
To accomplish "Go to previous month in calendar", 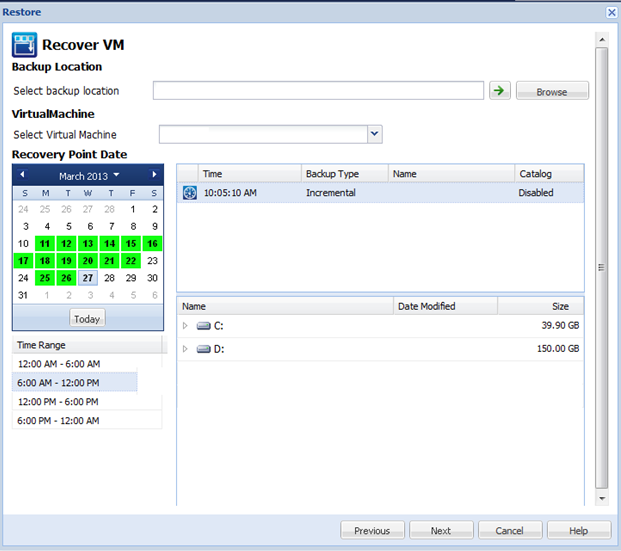I will pyautogui.click(x=22, y=175).
